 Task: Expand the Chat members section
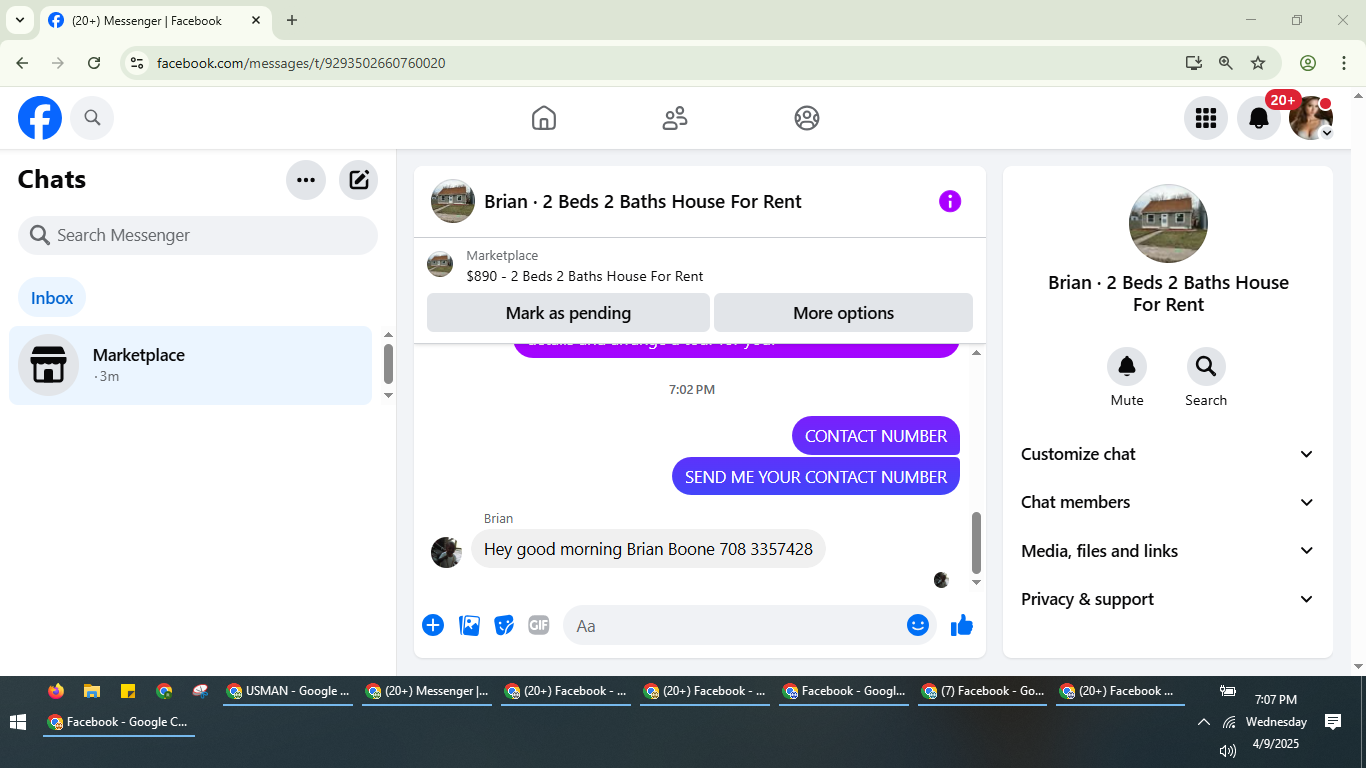(x=1168, y=502)
